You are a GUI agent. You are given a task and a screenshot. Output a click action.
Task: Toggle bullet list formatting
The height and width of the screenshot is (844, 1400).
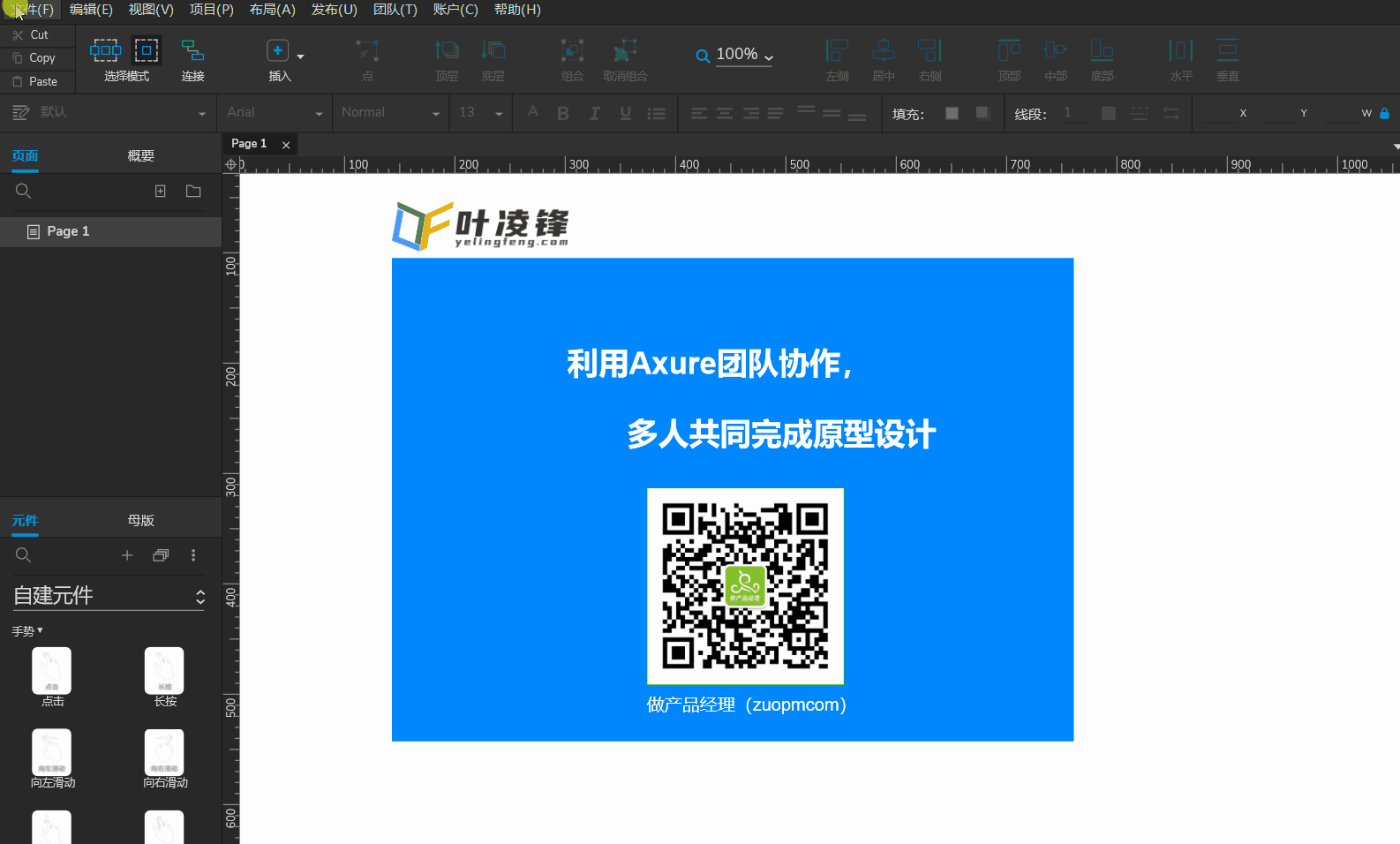coord(657,113)
